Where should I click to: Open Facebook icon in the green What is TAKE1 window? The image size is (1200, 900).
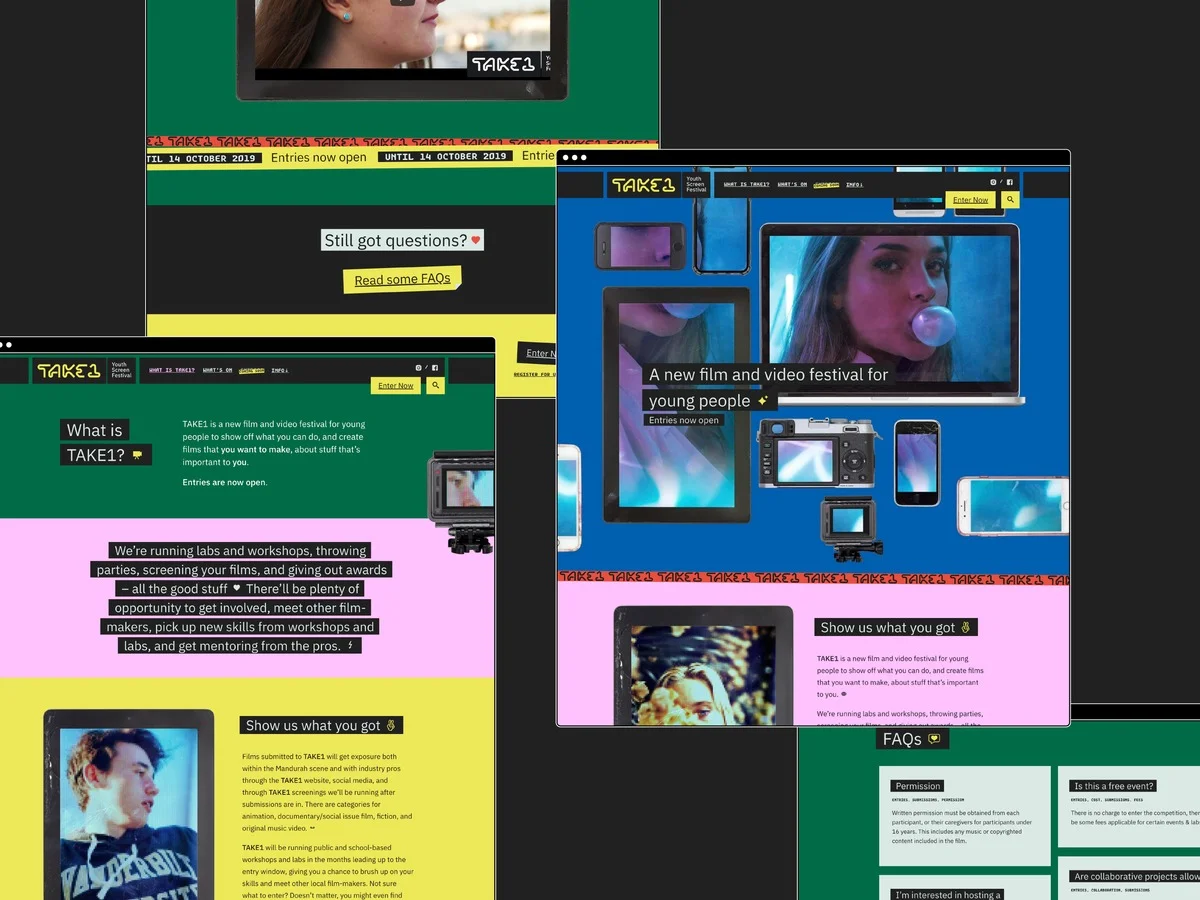point(435,368)
